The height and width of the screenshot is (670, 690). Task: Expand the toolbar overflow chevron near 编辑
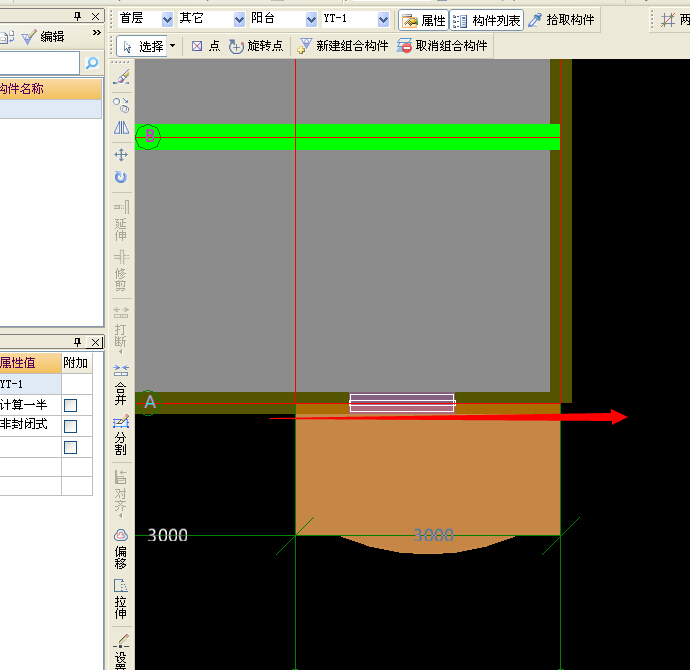[97, 33]
